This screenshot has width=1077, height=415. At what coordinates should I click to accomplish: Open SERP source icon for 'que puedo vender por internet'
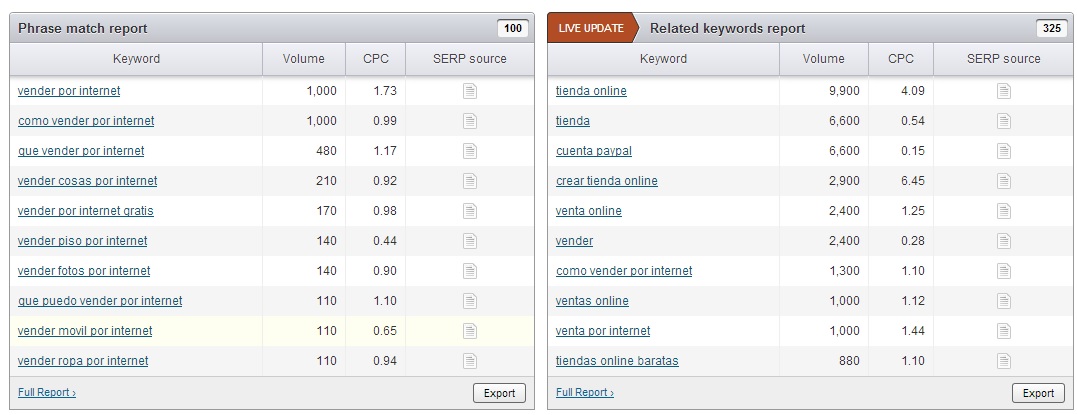coord(470,300)
